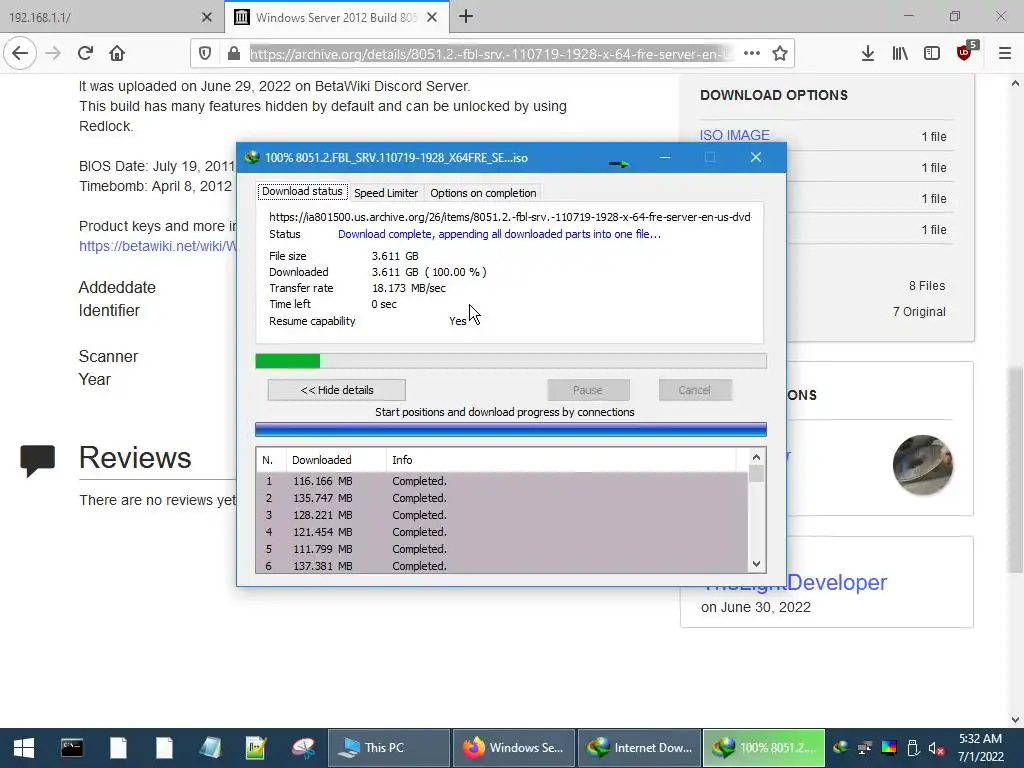This screenshot has width=1024, height=768.
Task: Sort by Downloaded column header
Action: coord(336,460)
